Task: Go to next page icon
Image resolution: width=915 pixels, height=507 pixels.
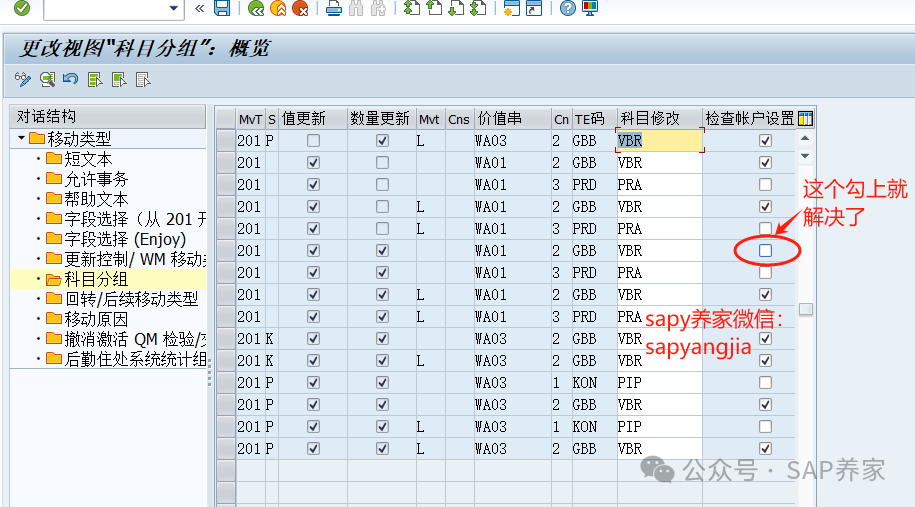Action: click(x=456, y=8)
